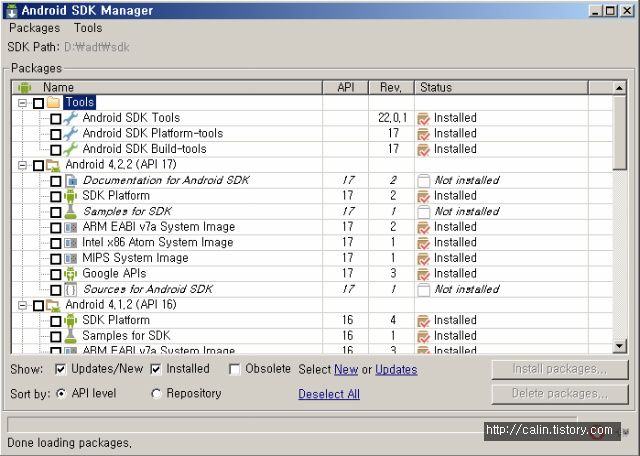Toggle the Installed show filter checkbox

pyautogui.click(x=155, y=369)
